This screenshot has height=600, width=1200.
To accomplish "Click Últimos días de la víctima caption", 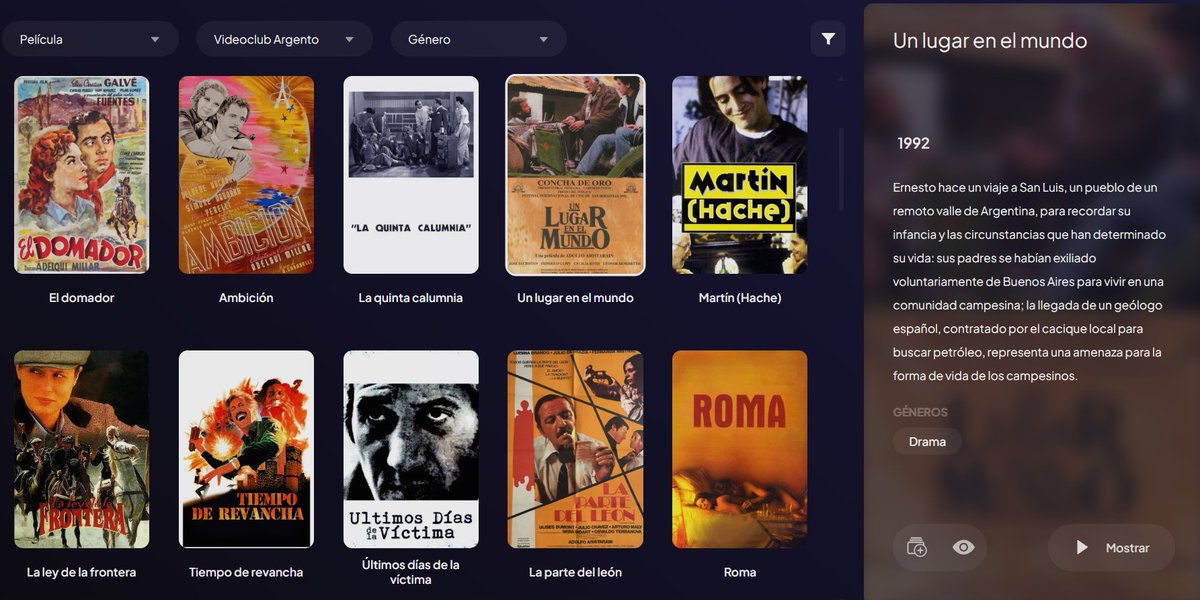I will pos(411,572).
